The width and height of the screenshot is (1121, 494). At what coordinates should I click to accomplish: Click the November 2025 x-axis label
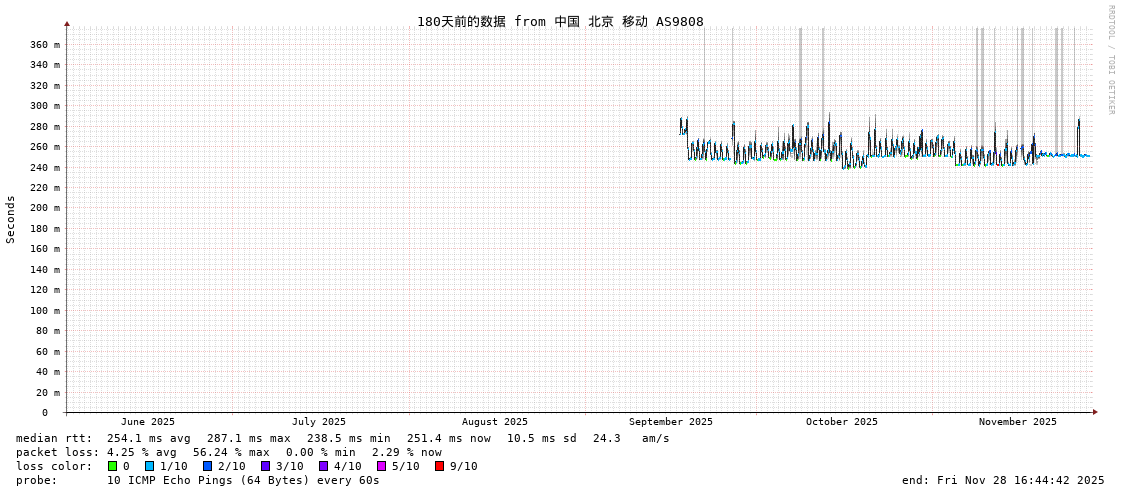tap(1017, 422)
